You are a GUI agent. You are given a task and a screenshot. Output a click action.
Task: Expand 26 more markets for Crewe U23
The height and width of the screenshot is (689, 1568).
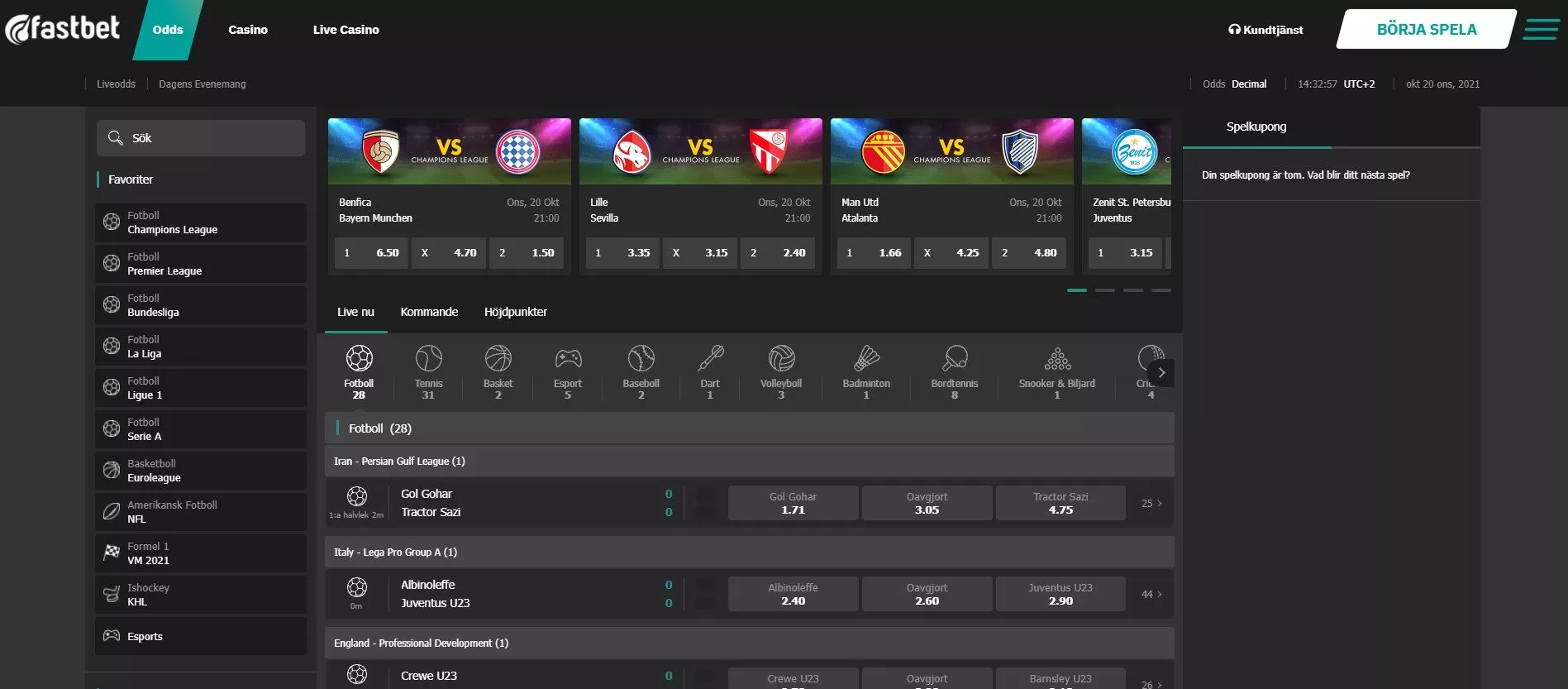tap(1151, 684)
